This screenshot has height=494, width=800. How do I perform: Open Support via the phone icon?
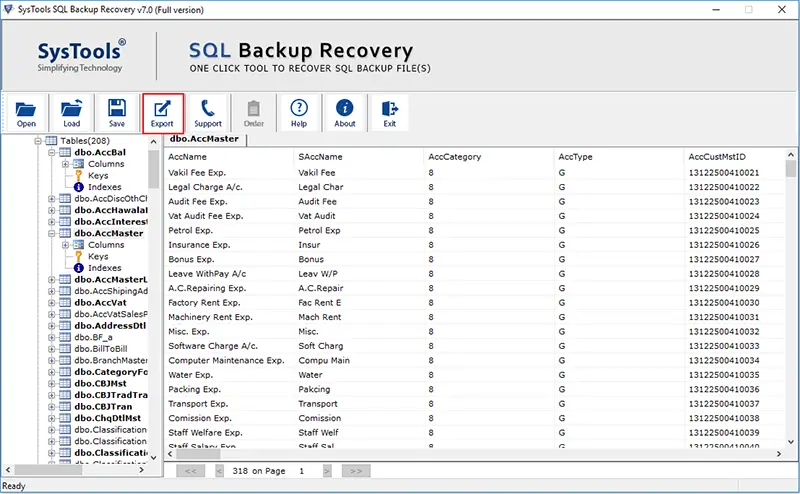coord(208,113)
